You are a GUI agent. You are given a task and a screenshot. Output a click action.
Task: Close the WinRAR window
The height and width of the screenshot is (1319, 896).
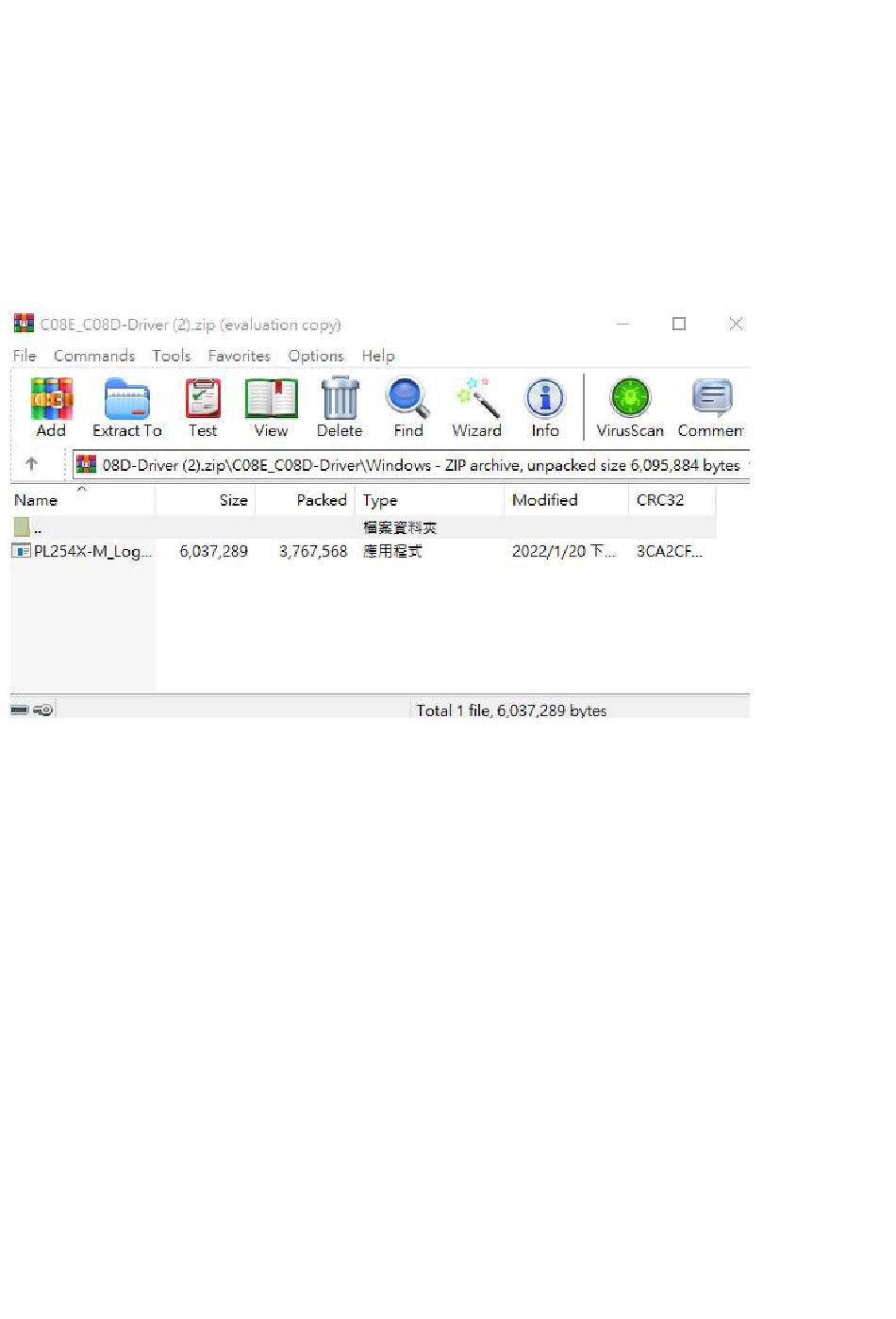pos(737,324)
